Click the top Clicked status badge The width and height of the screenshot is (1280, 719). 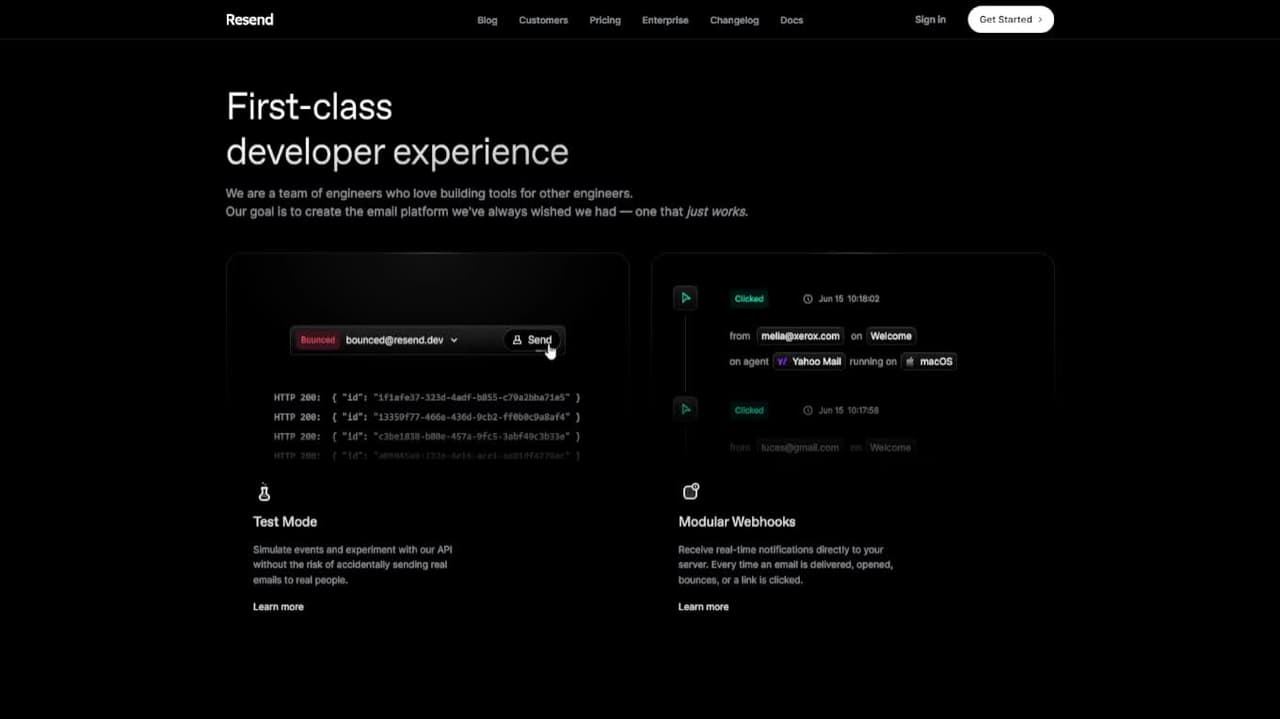point(749,299)
